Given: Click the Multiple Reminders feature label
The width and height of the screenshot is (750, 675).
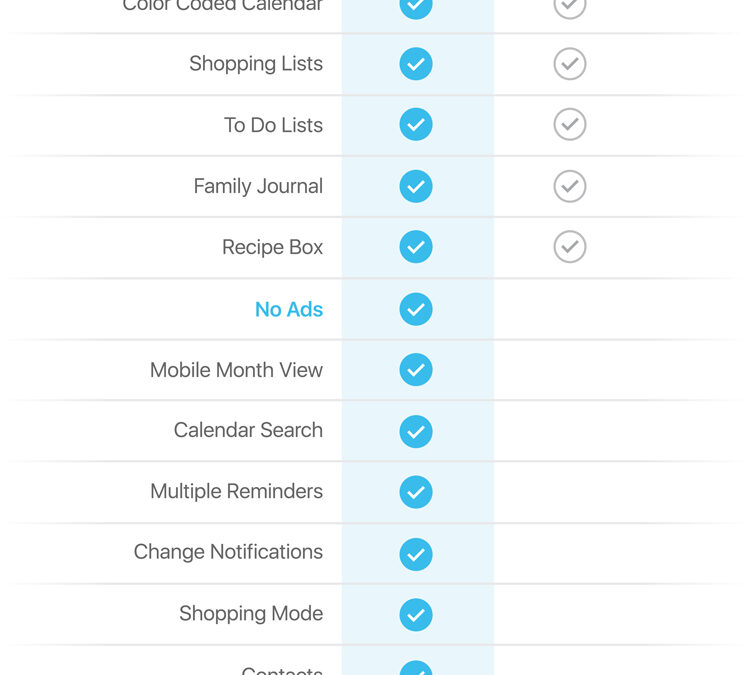Looking at the screenshot, I should (236, 491).
